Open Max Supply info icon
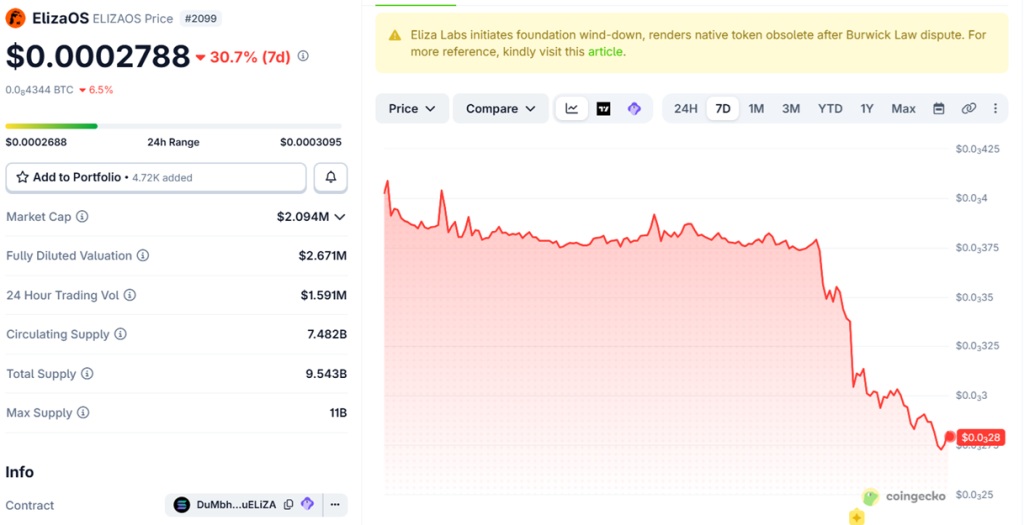This screenshot has height=525, width=1024. click(x=83, y=413)
